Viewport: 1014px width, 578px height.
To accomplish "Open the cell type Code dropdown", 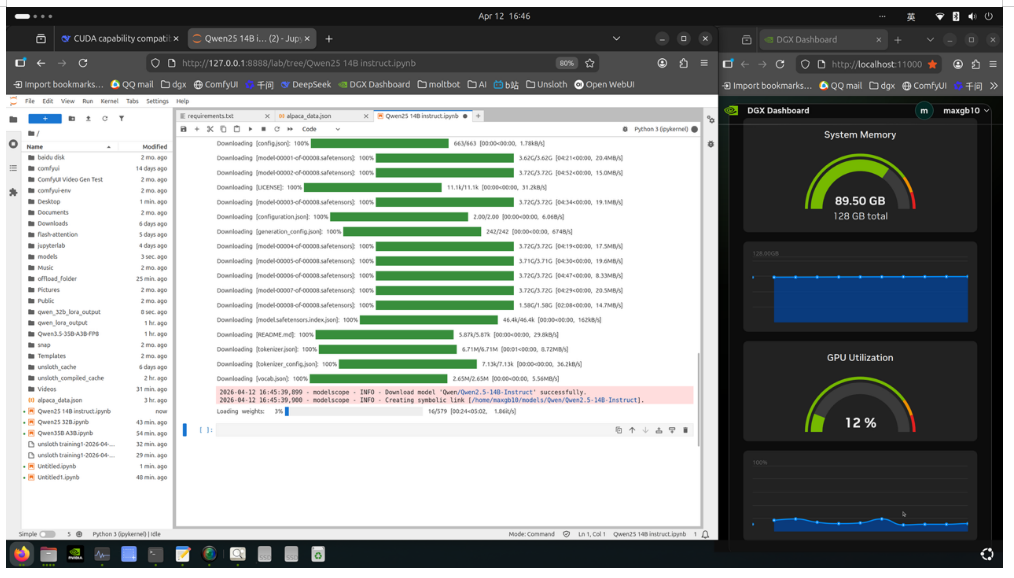I will click(321, 129).
